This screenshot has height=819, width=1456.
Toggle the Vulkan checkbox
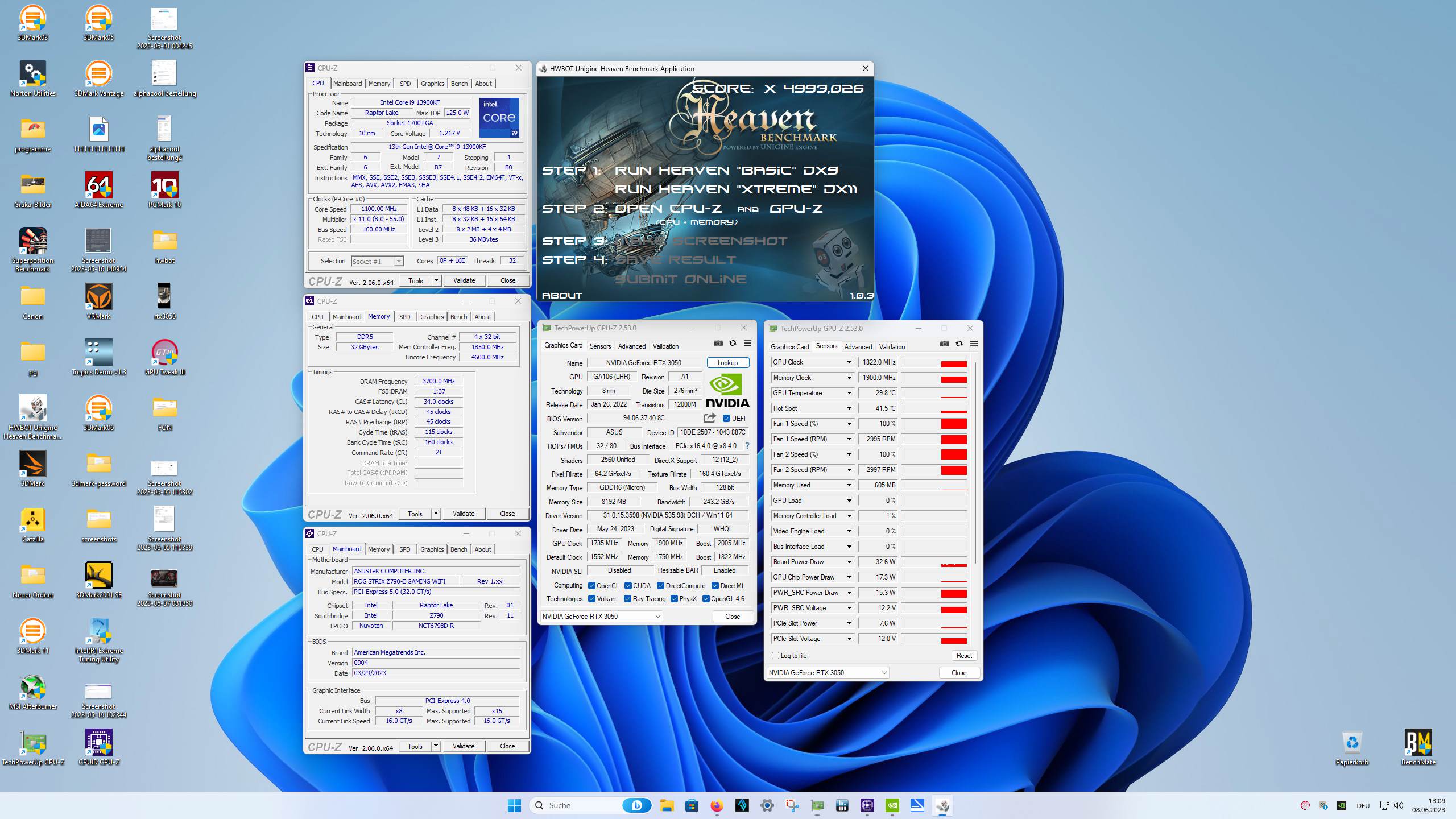tap(591, 598)
